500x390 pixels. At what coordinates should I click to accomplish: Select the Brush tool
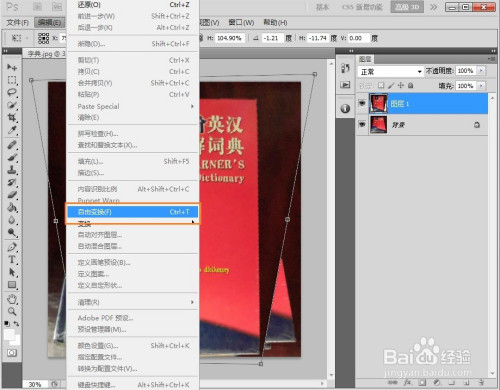tap(12, 157)
